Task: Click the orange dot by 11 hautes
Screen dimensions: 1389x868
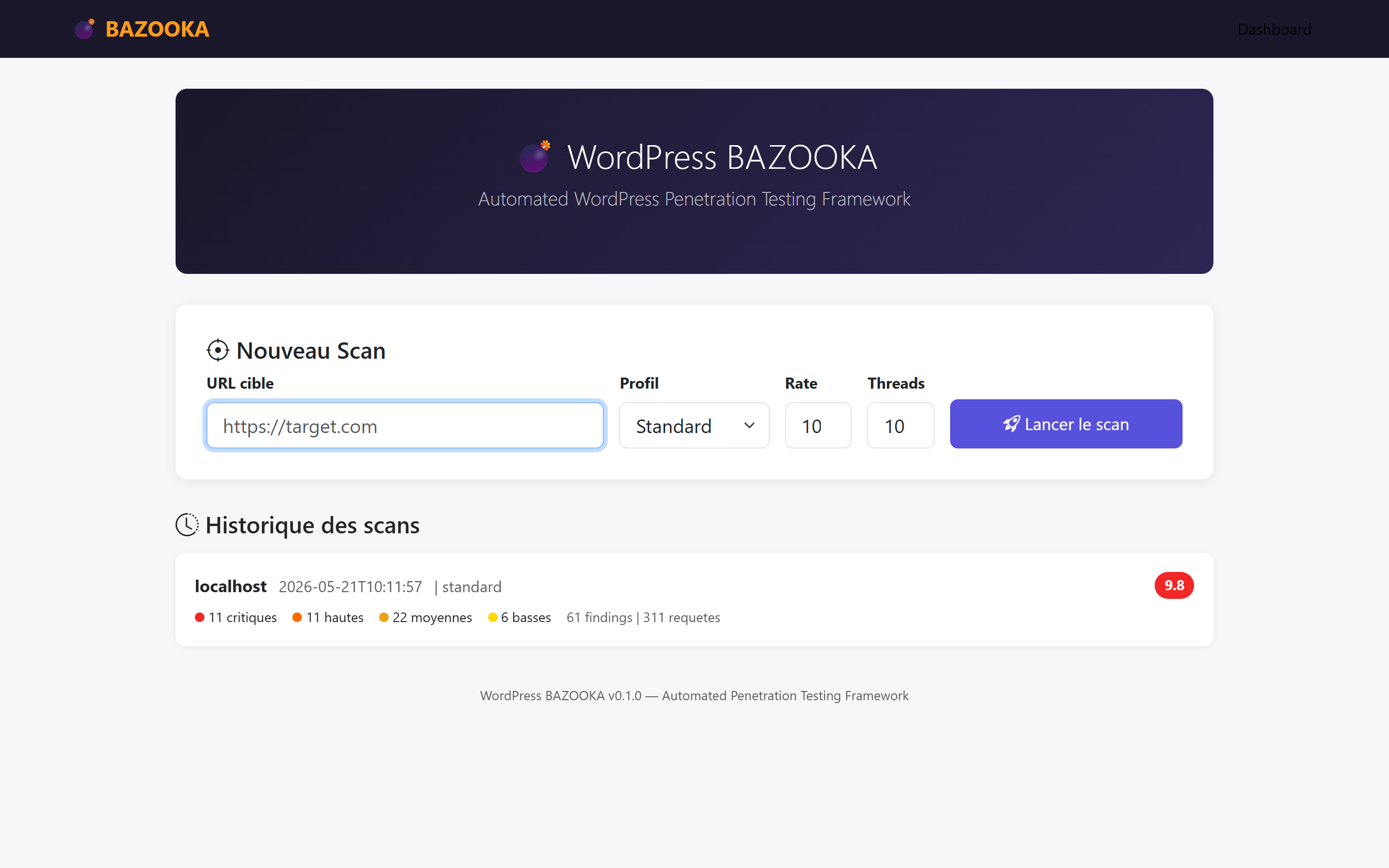Action: 297,617
